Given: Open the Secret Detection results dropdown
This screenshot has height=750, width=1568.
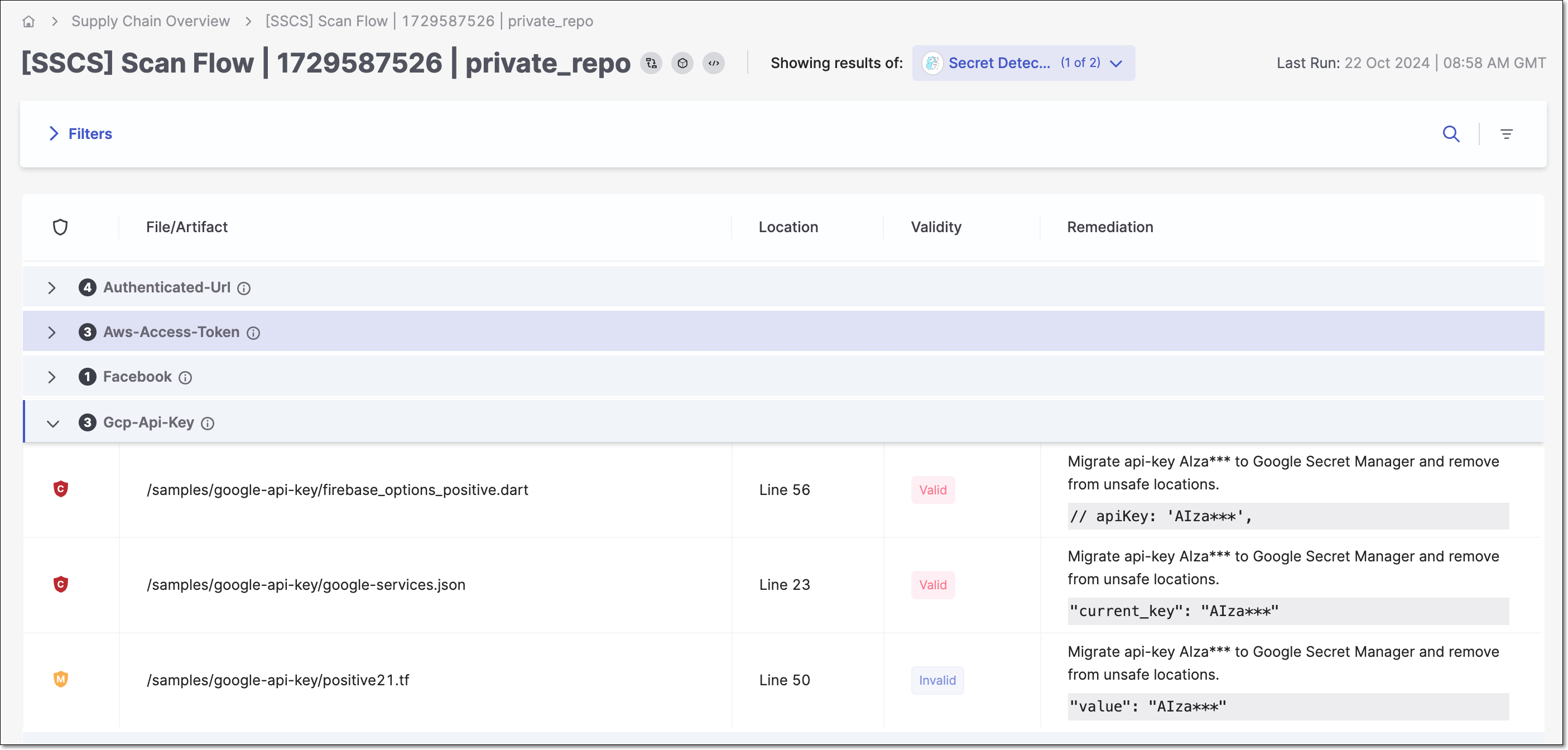Looking at the screenshot, I should tap(1023, 62).
